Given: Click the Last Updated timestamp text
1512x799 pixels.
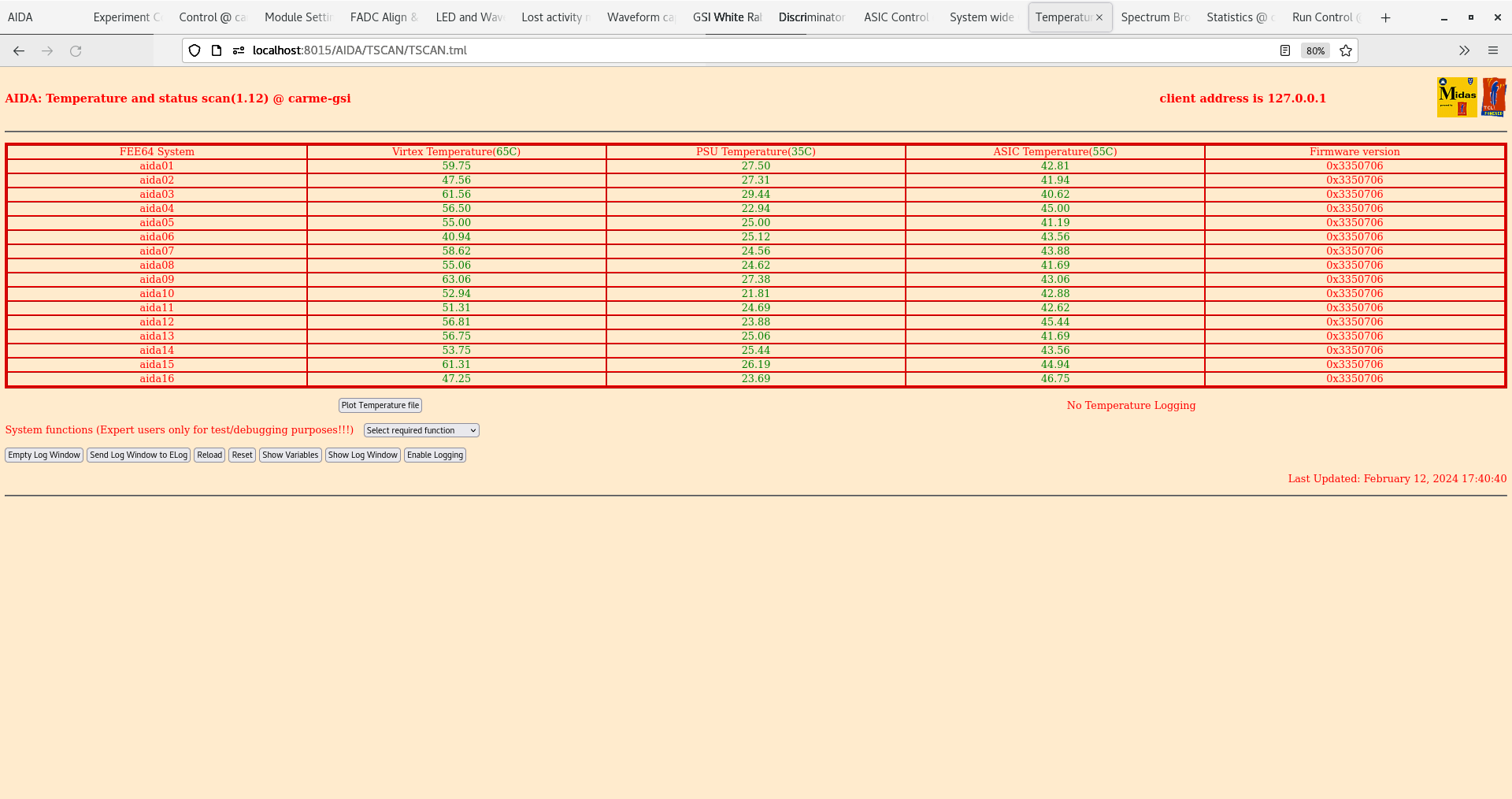Looking at the screenshot, I should point(1397,478).
